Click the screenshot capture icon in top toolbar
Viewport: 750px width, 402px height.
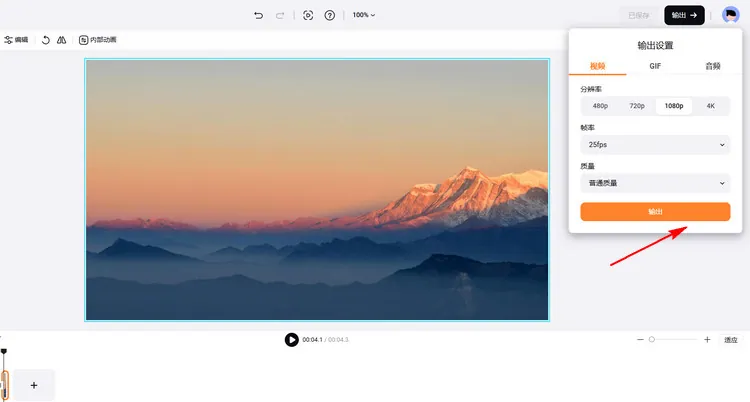click(308, 15)
